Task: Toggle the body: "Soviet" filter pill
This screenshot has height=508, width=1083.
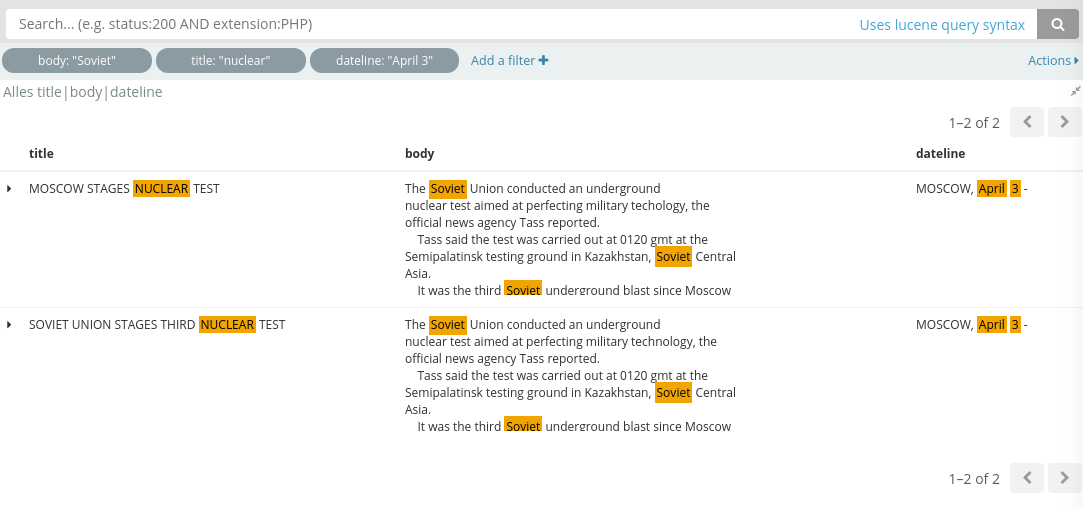Action: pyautogui.click(x=77, y=60)
